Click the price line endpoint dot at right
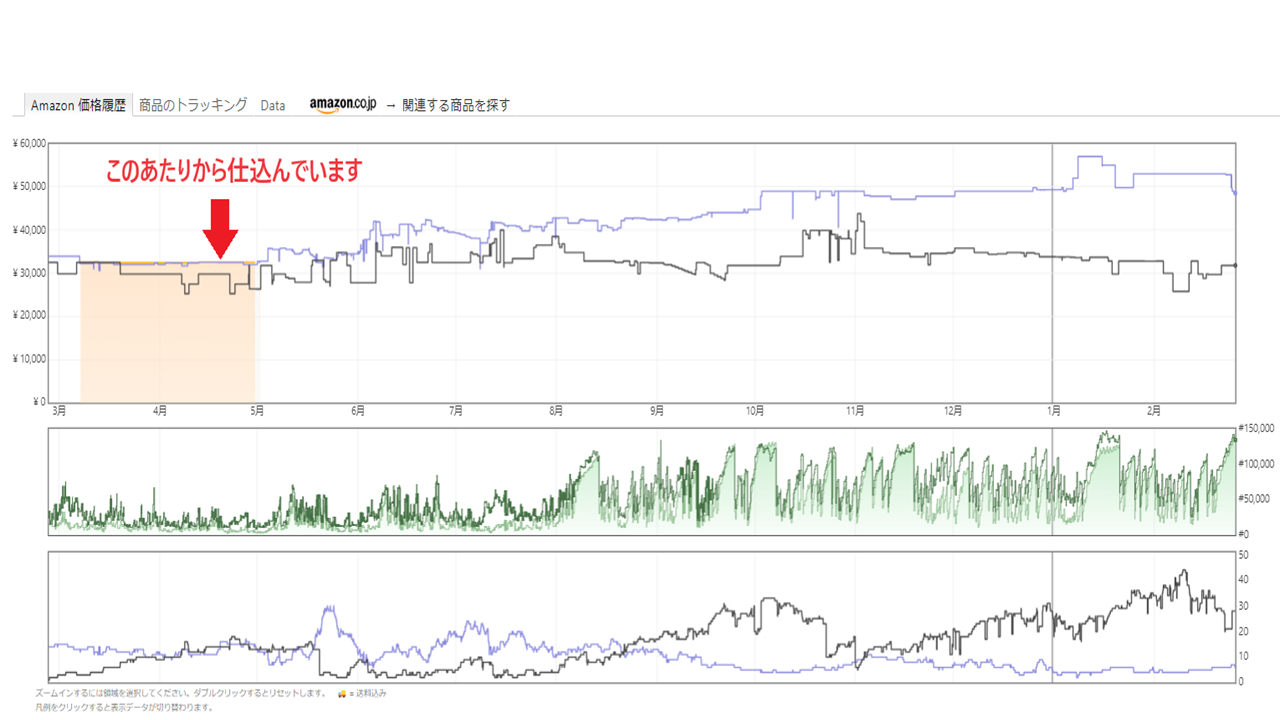1280x720 pixels. click(x=1235, y=265)
